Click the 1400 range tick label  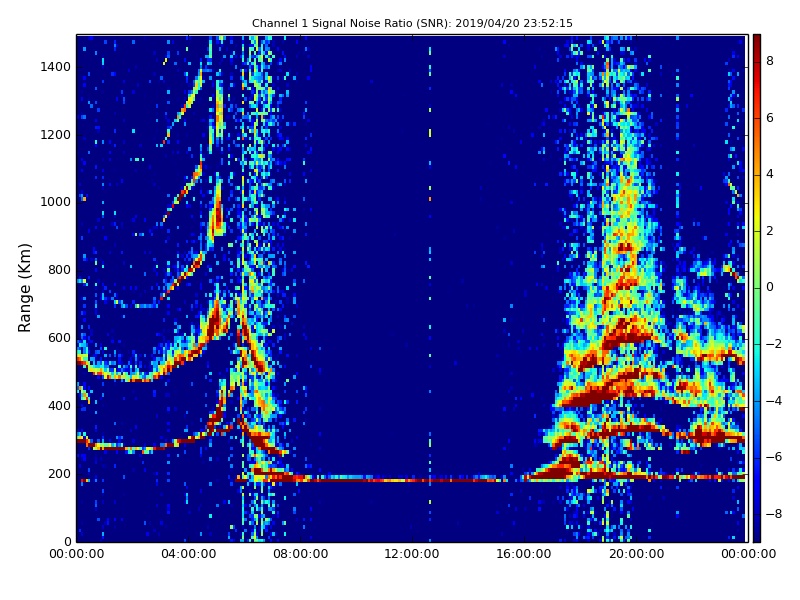[x=56, y=67]
